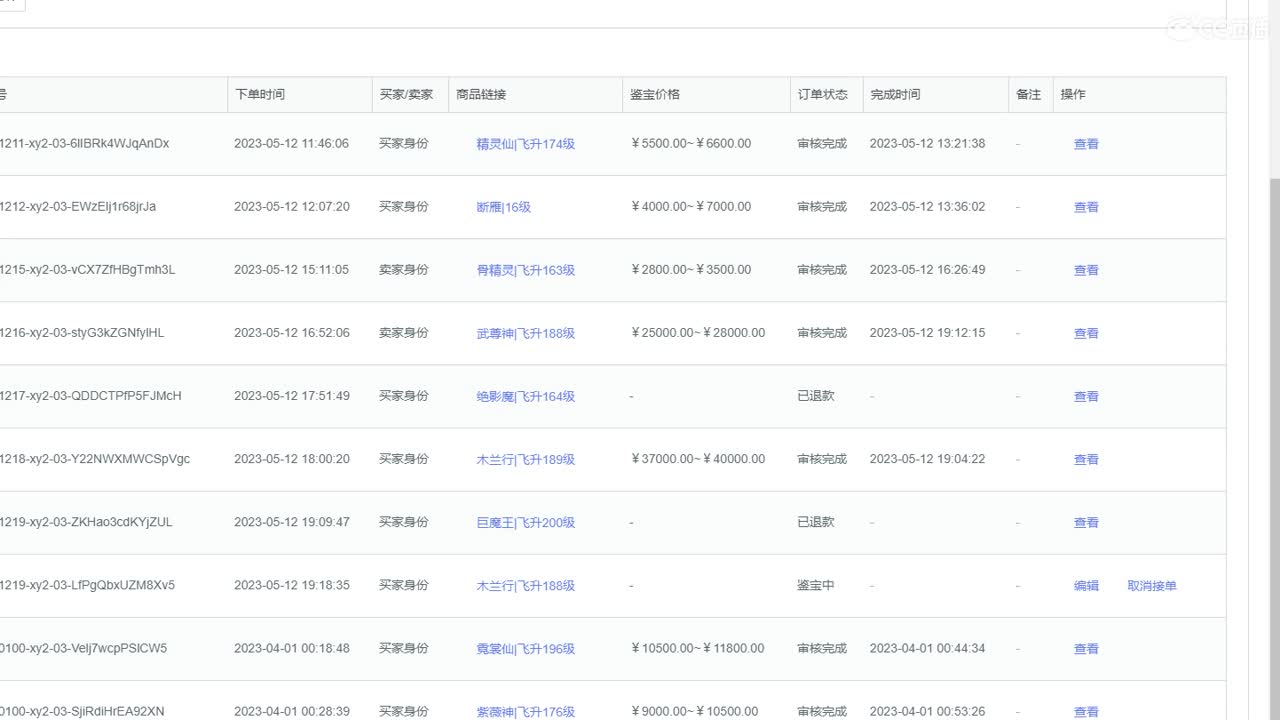Open product link 巨魔王|飞升200级

tap(525, 522)
